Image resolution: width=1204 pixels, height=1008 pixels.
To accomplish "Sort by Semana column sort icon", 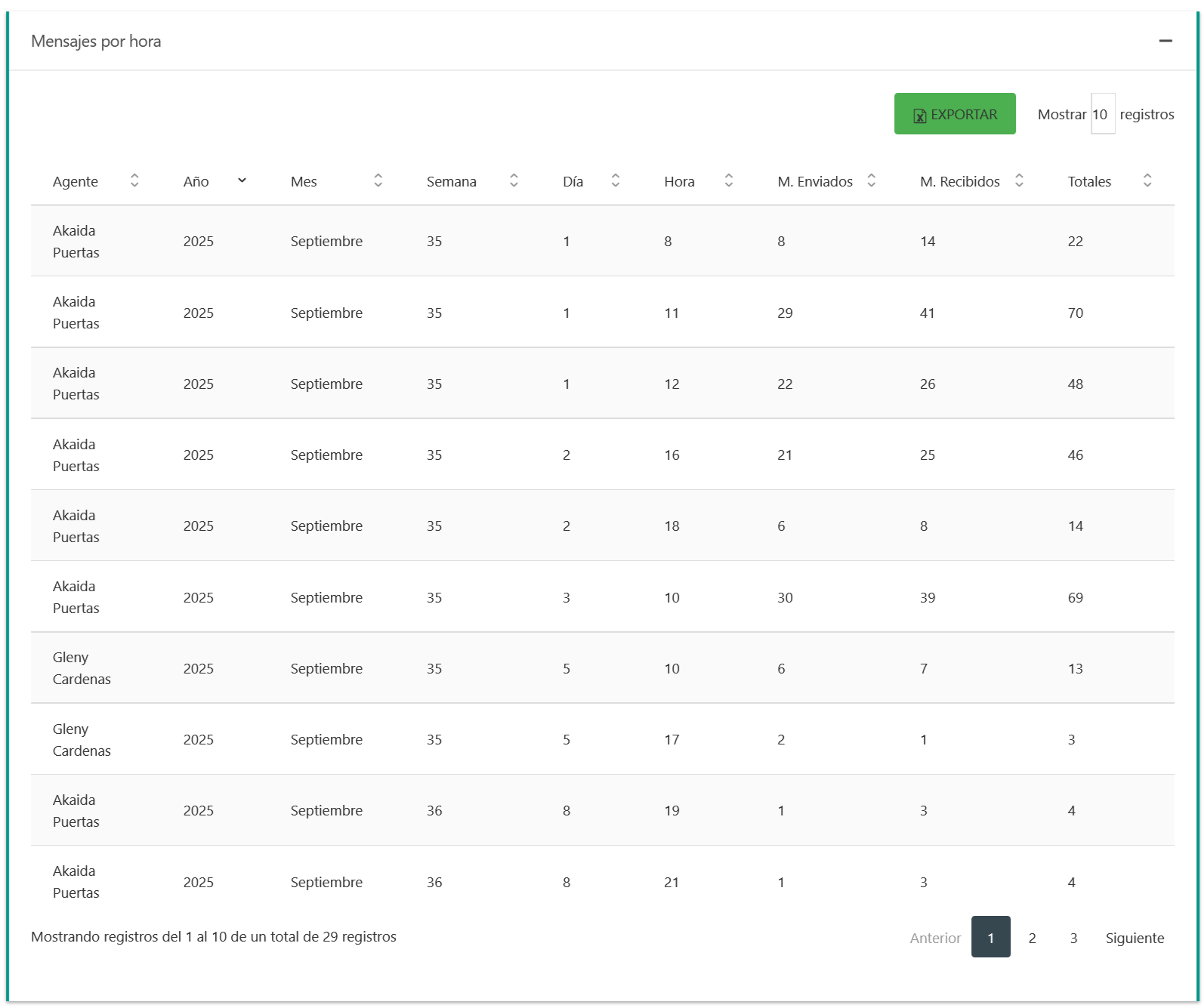I will click(x=514, y=180).
